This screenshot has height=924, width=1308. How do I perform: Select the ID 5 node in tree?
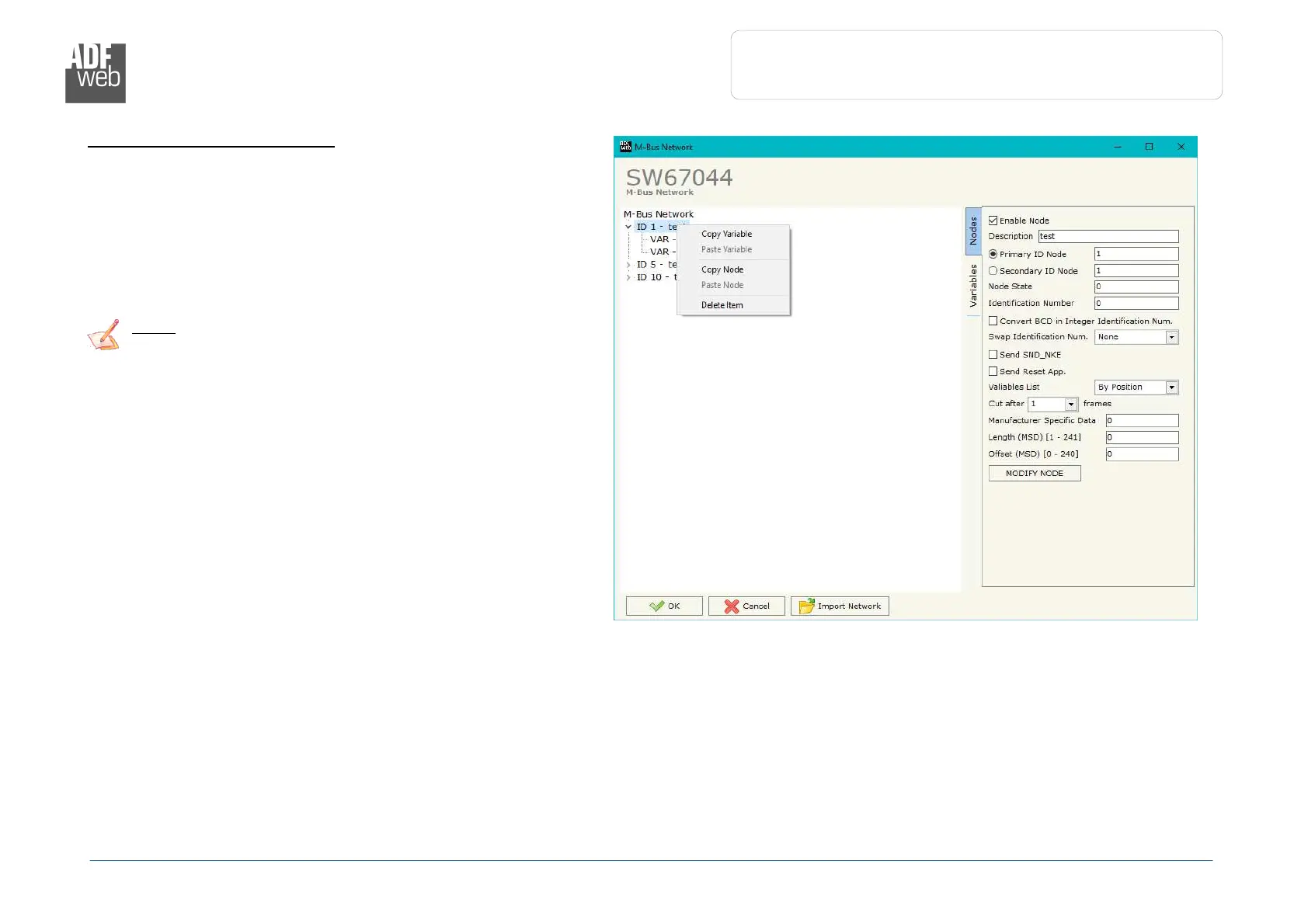click(x=656, y=265)
